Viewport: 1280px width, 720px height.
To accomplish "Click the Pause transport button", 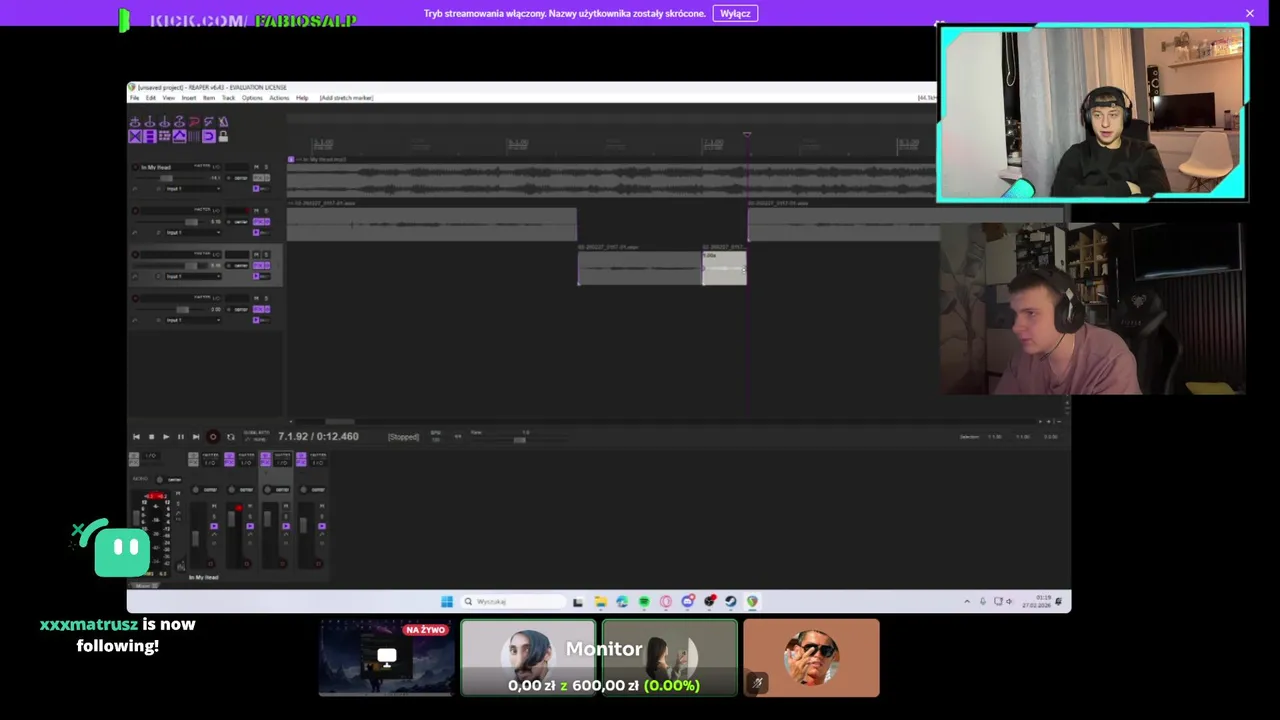I will [x=181, y=437].
